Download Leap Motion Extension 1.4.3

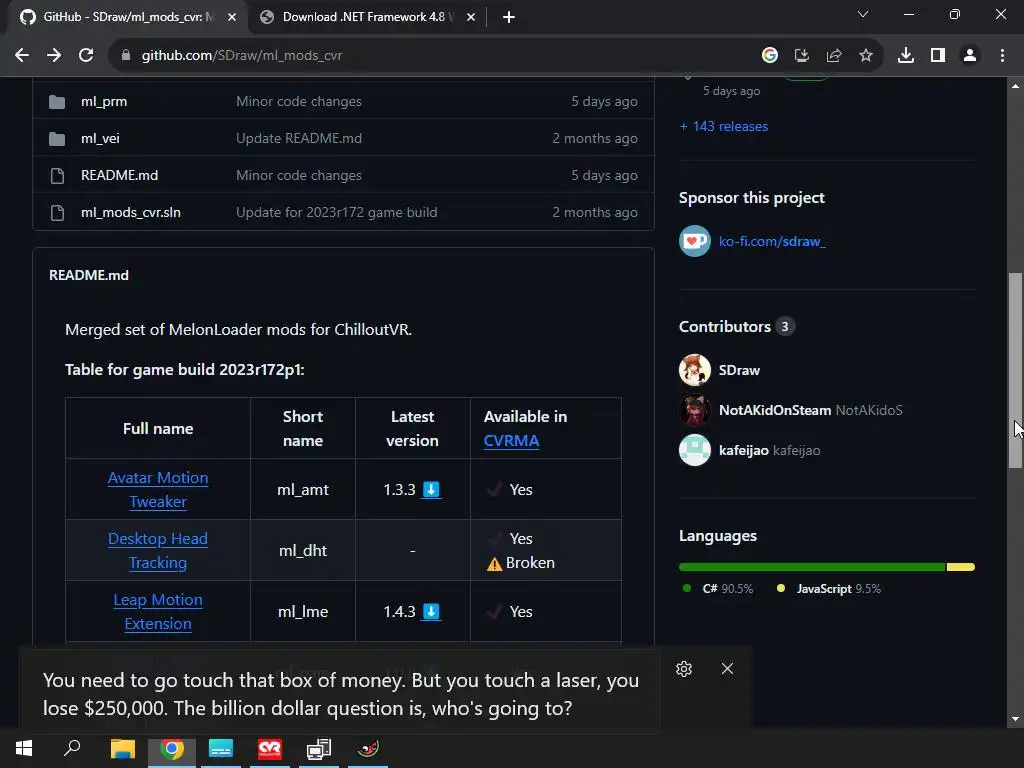tap(431, 612)
